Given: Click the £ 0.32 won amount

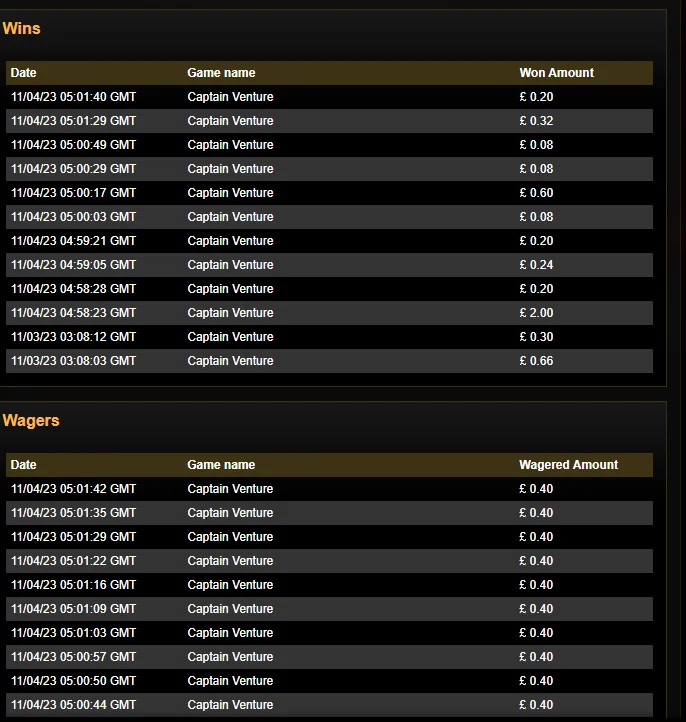Looking at the screenshot, I should (536, 121).
